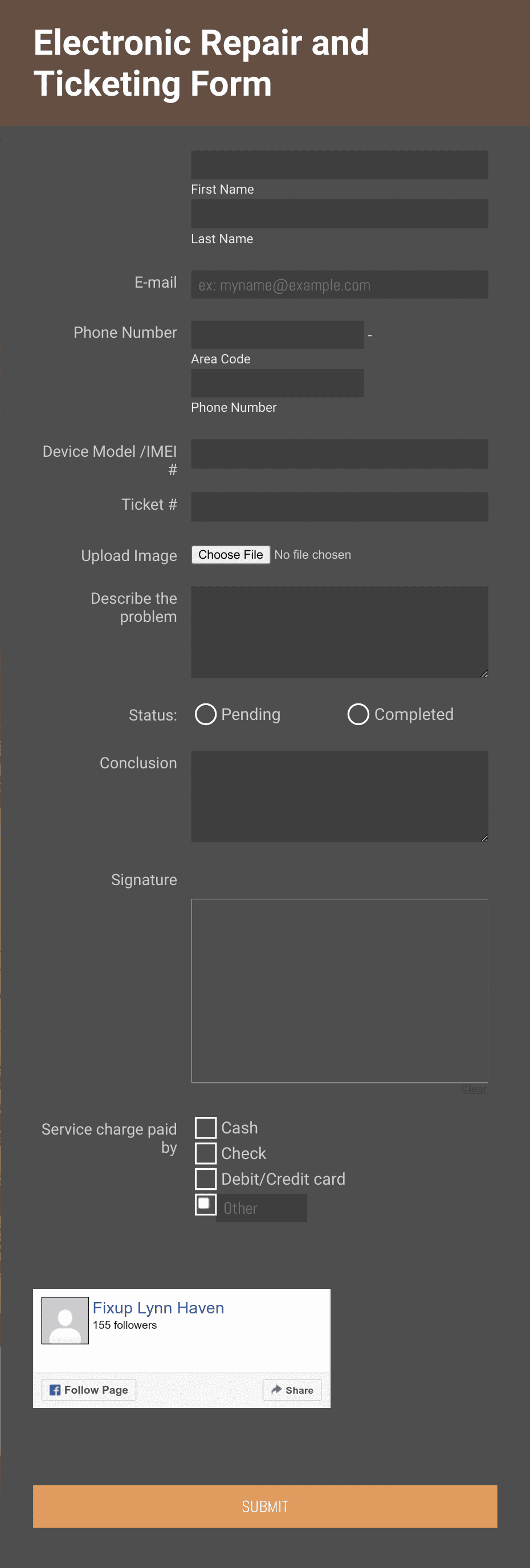Select the Device Model /IMEI field
This screenshot has width=530, height=1568.
tap(339, 454)
